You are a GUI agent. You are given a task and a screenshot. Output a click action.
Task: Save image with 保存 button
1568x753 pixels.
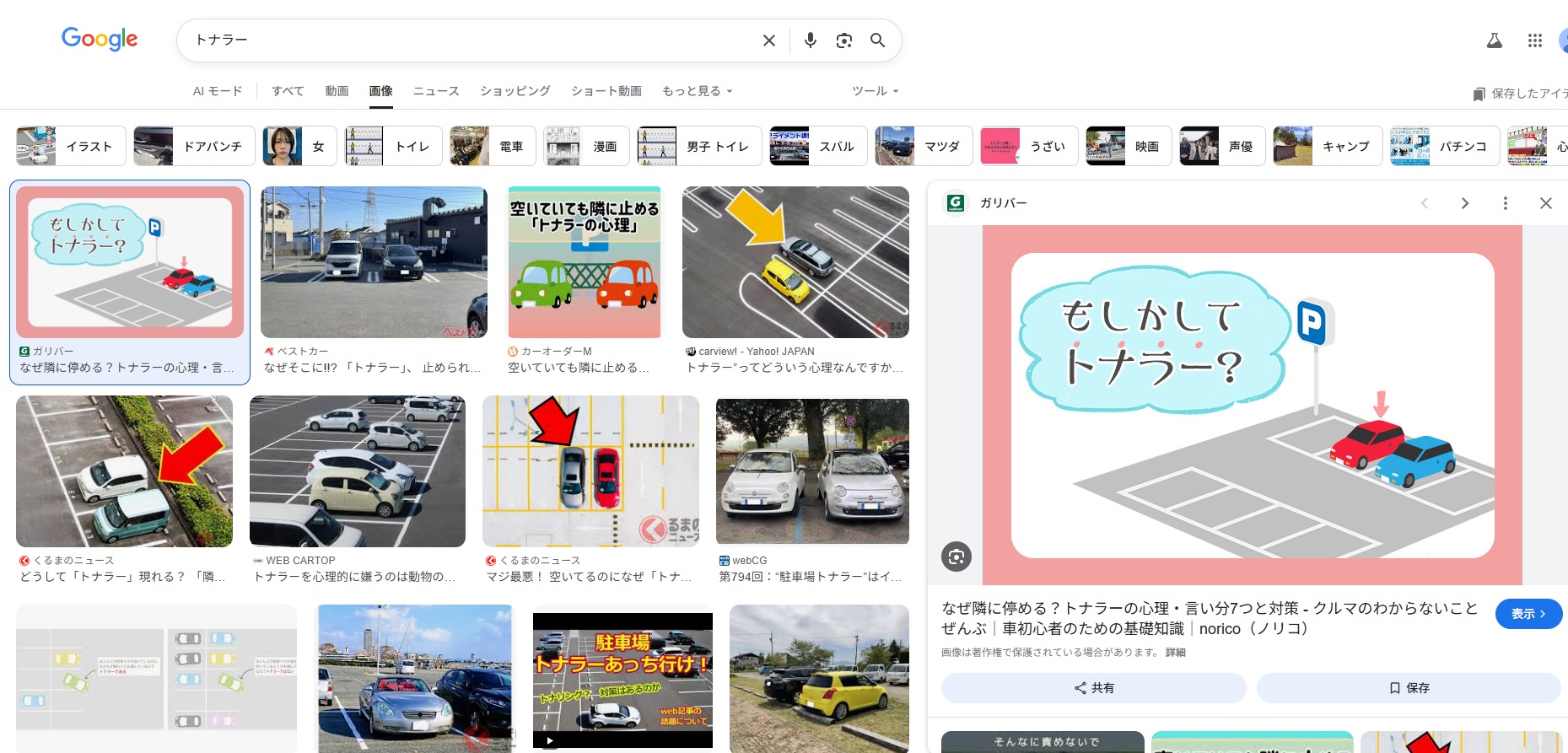pos(1408,688)
